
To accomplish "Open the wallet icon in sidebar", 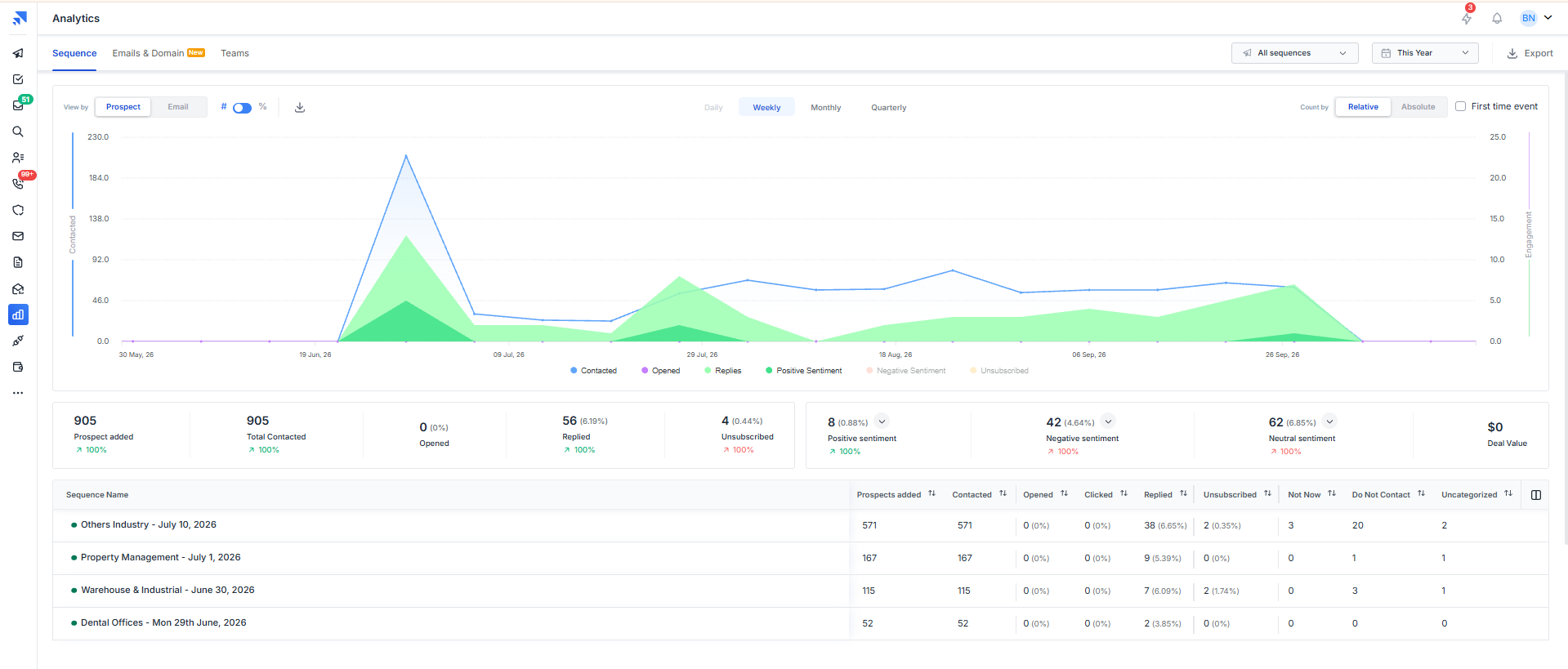I will click(18, 367).
